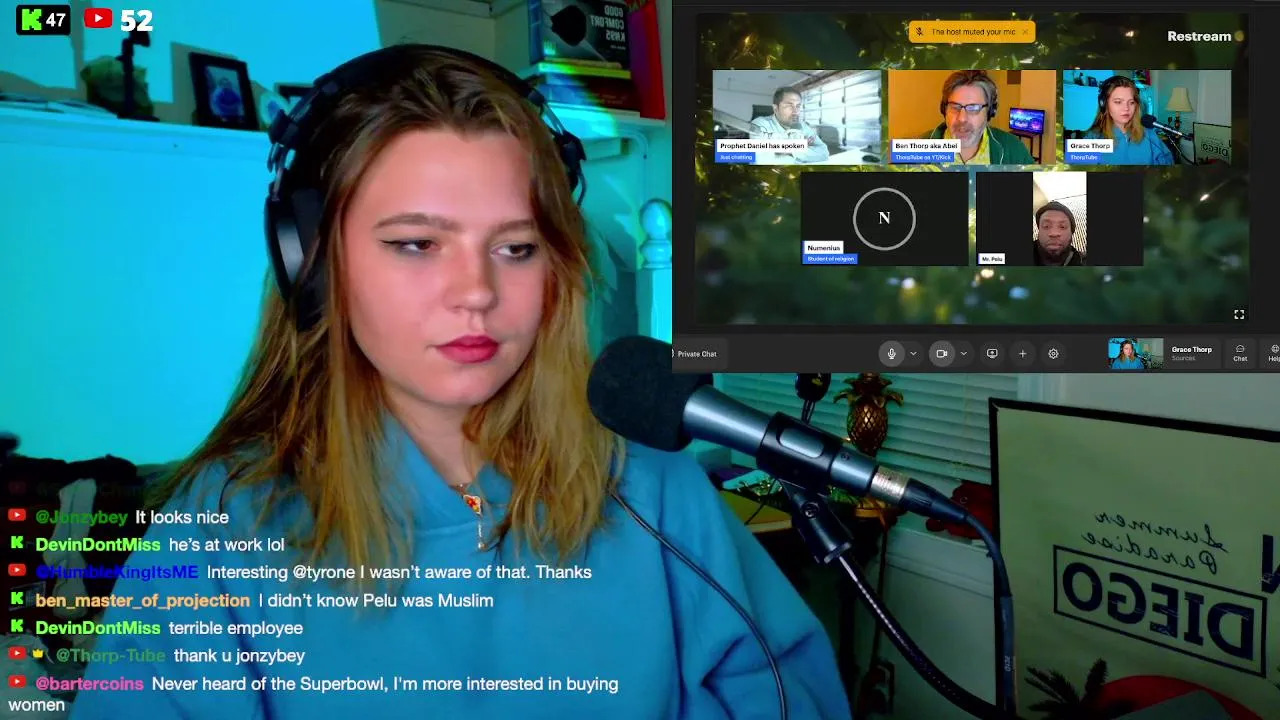Click @Thorp-Tube username in chat

pos(110,656)
